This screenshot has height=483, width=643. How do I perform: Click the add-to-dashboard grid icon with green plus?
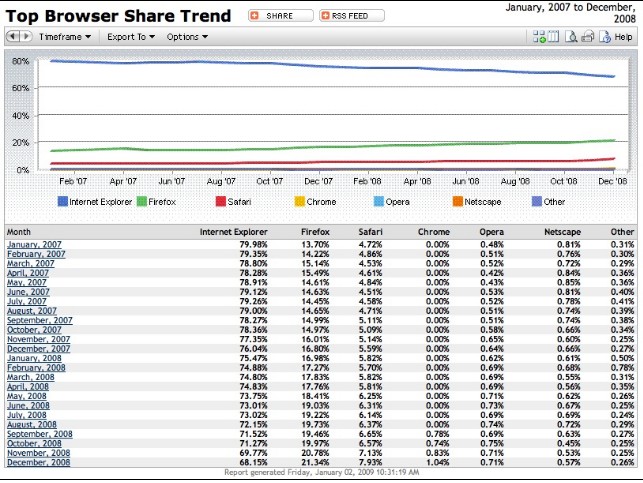tap(539, 36)
